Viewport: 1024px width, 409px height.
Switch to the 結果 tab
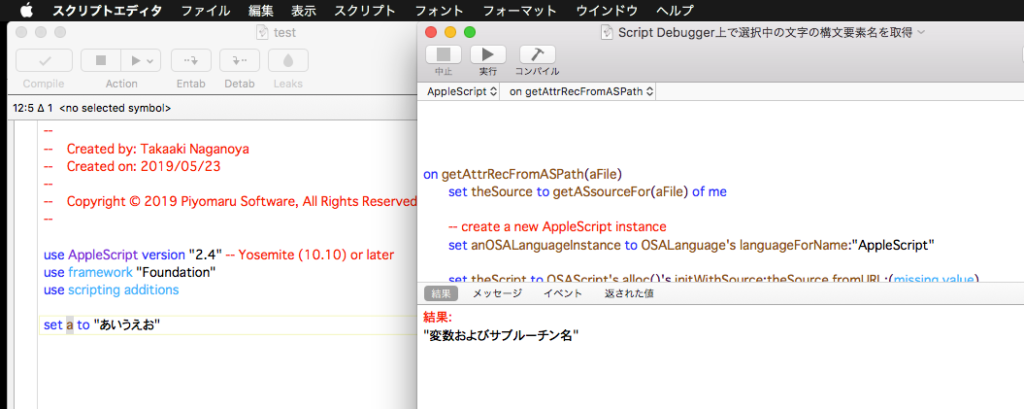click(x=441, y=293)
